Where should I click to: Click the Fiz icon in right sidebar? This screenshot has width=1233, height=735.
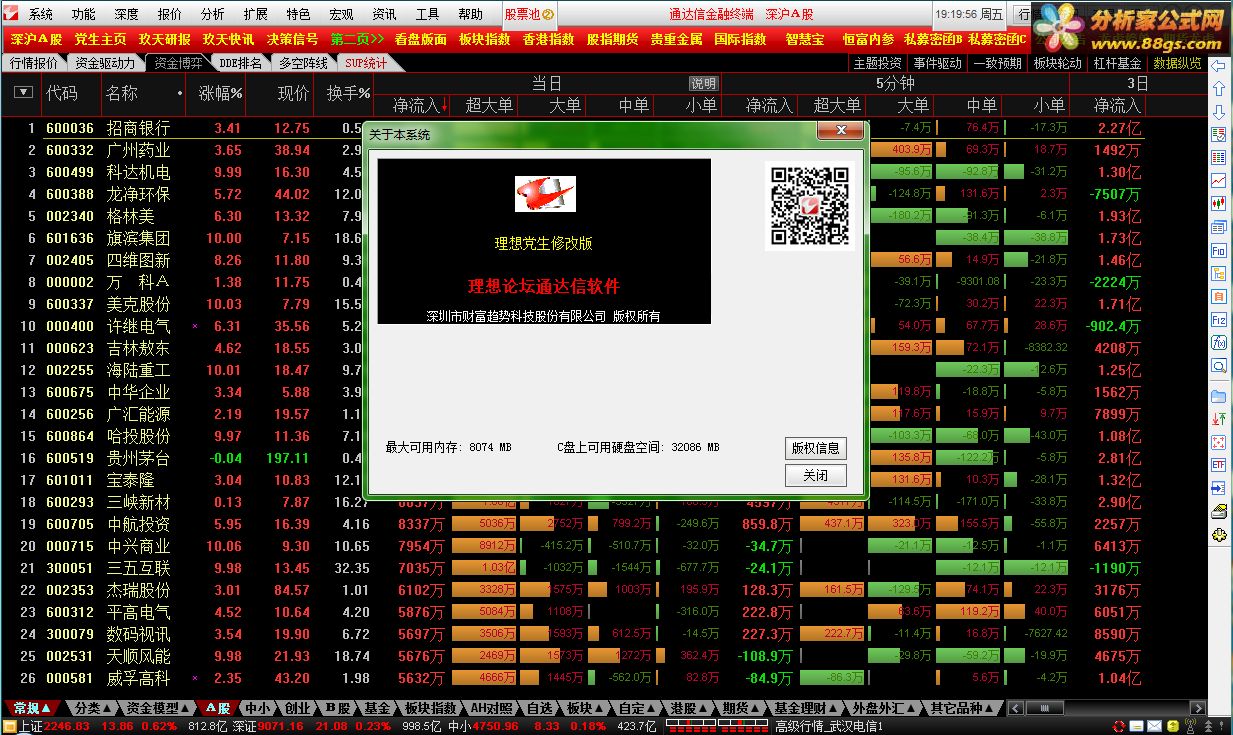pyautogui.click(x=1218, y=320)
